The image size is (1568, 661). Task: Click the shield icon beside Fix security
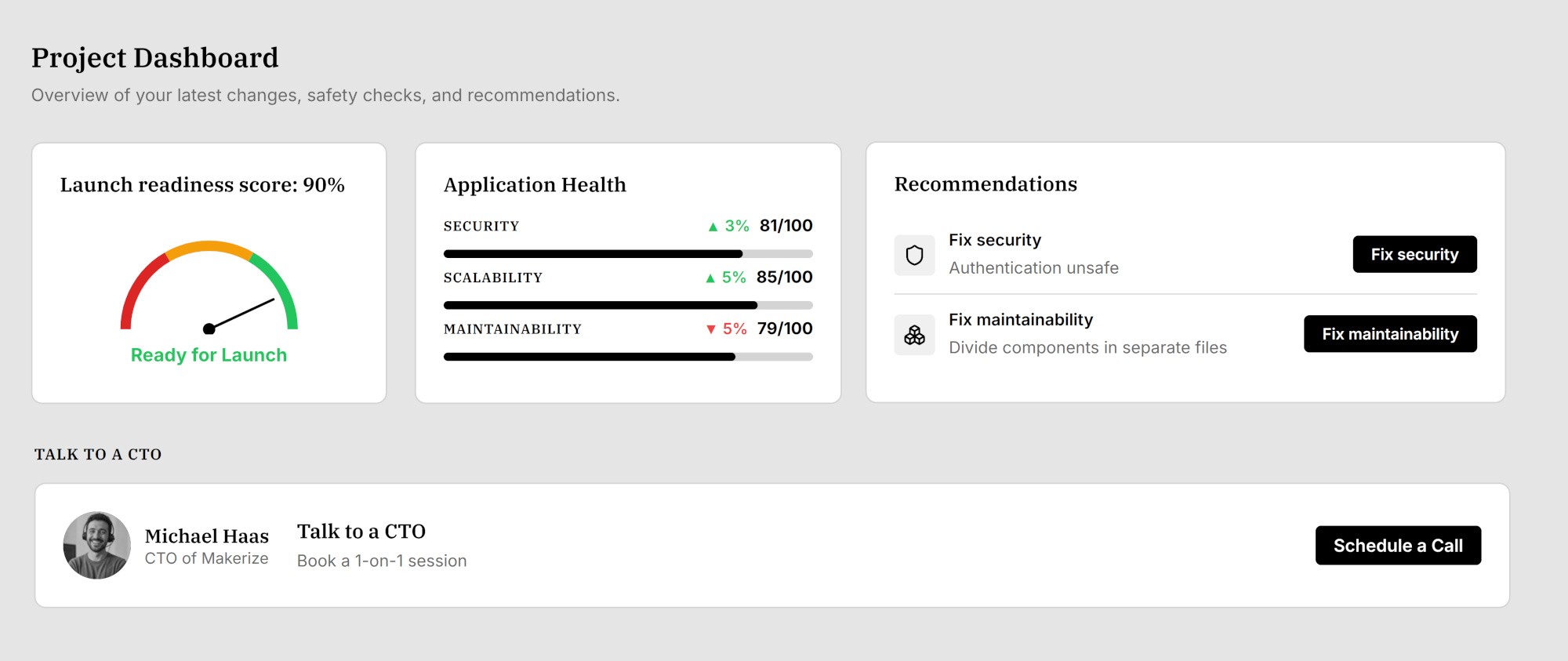click(914, 255)
